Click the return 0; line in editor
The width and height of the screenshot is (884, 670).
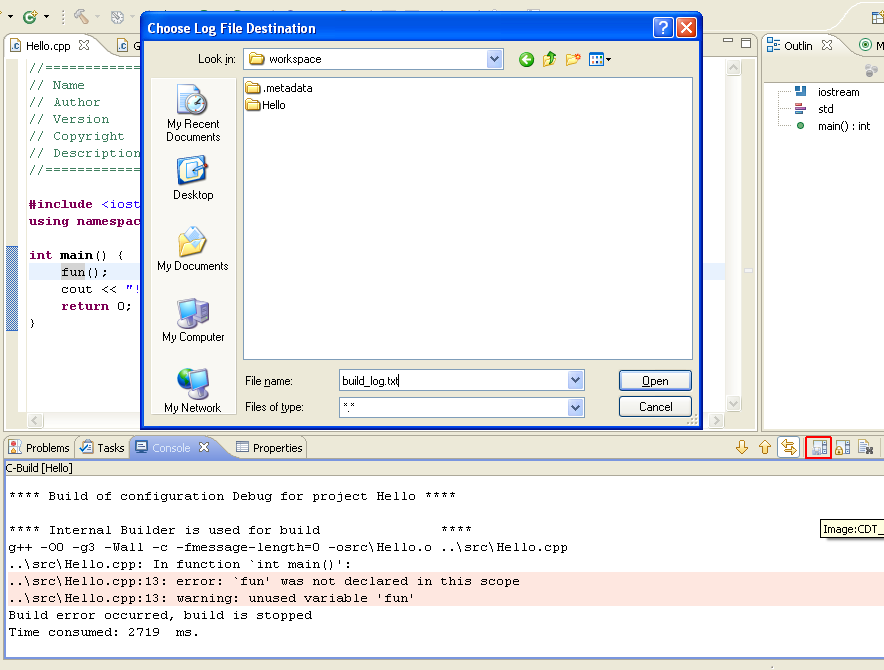(x=96, y=306)
